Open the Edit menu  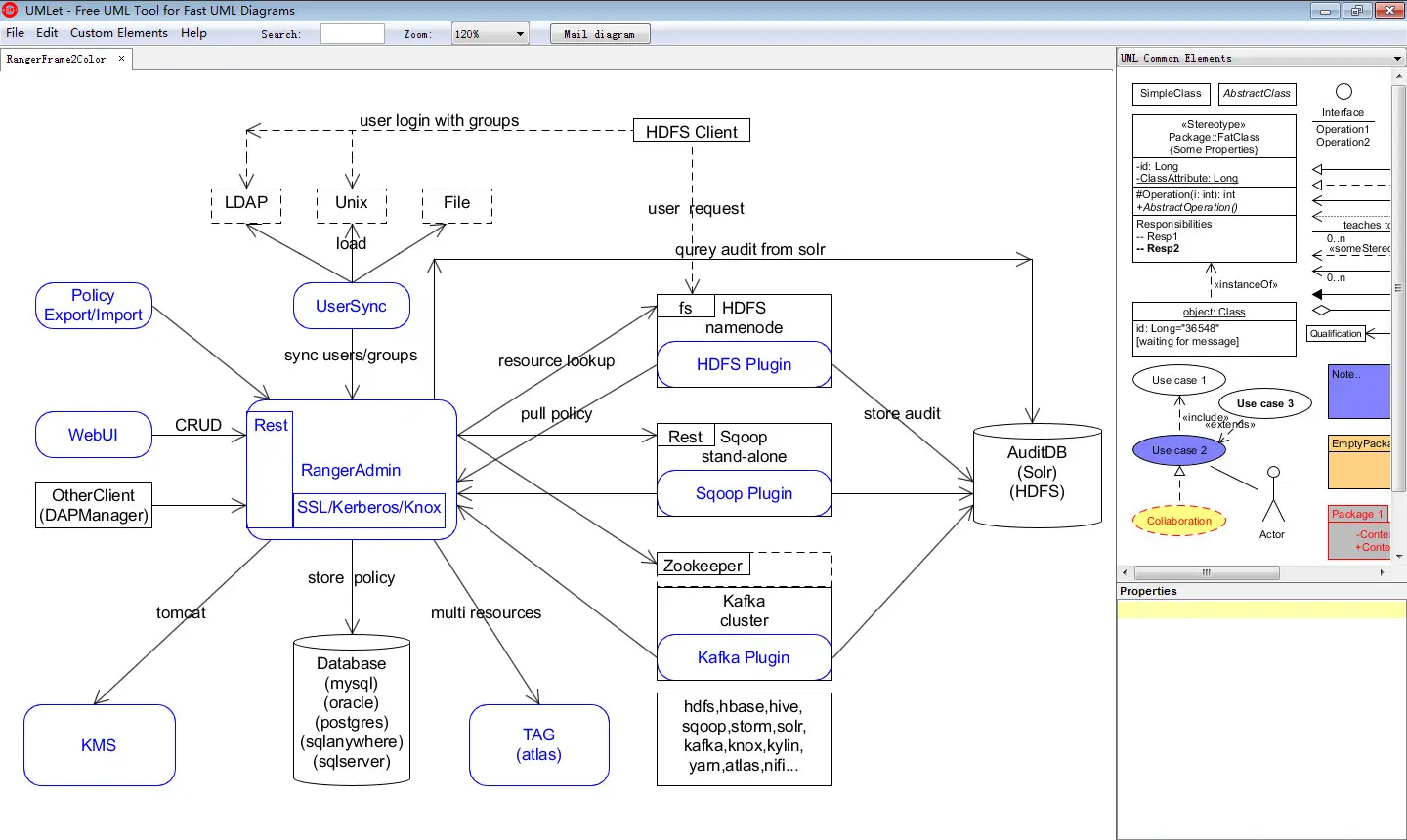tap(47, 33)
